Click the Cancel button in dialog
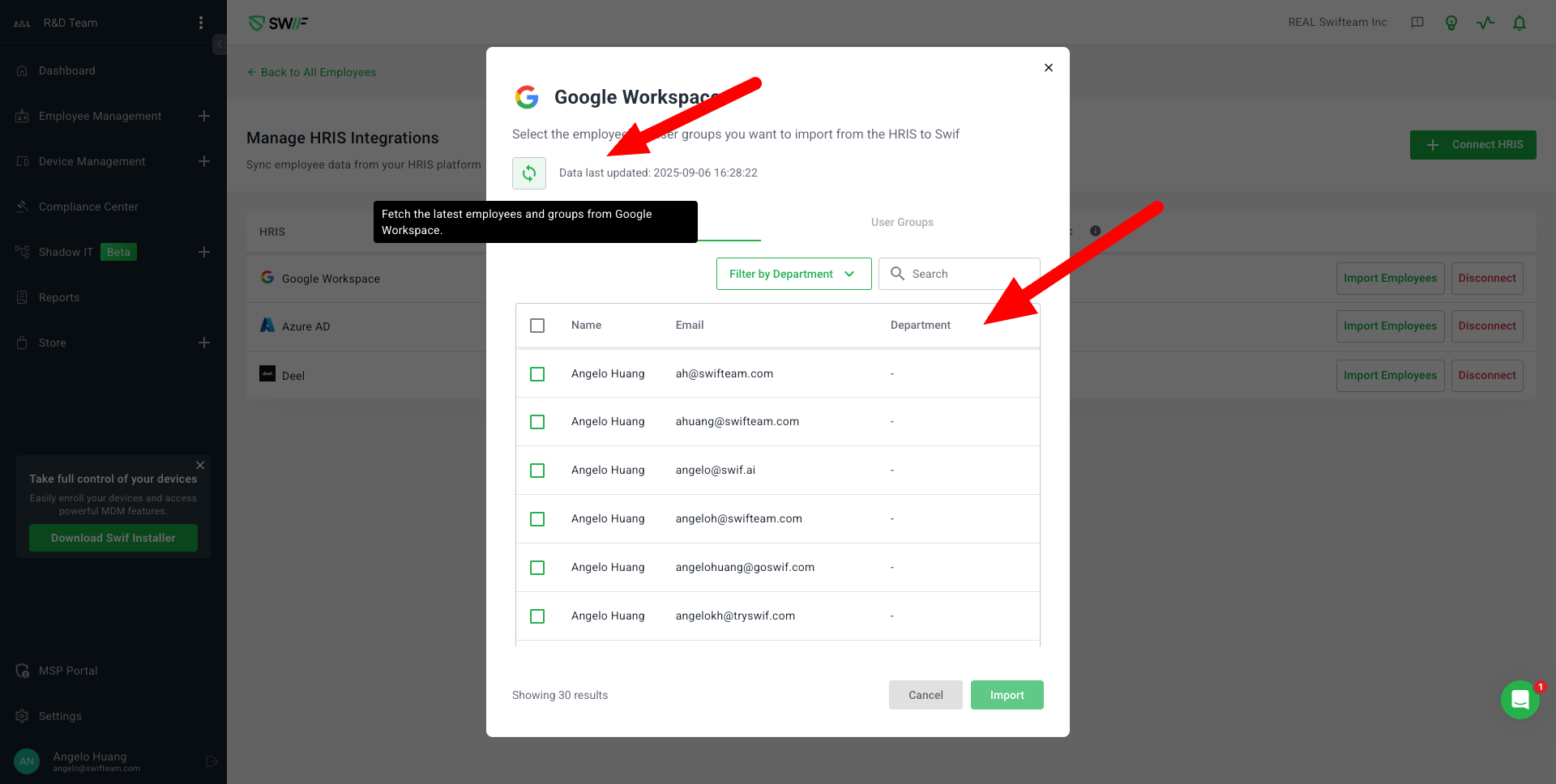 tap(925, 695)
